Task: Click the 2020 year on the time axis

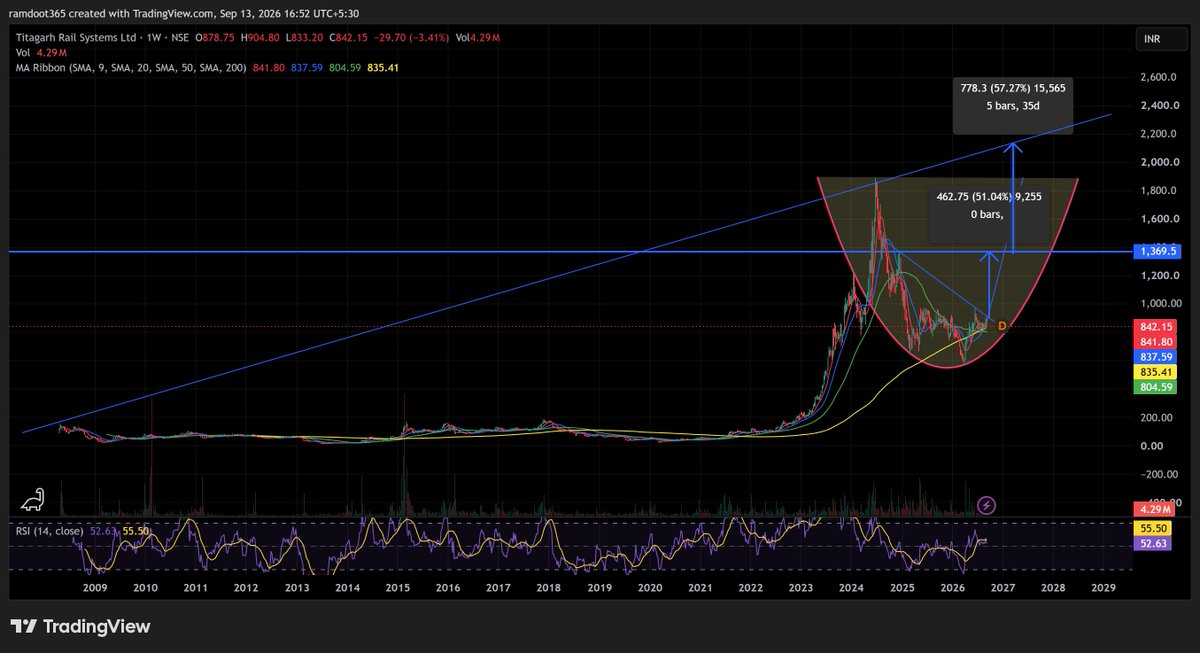Action: (650, 589)
